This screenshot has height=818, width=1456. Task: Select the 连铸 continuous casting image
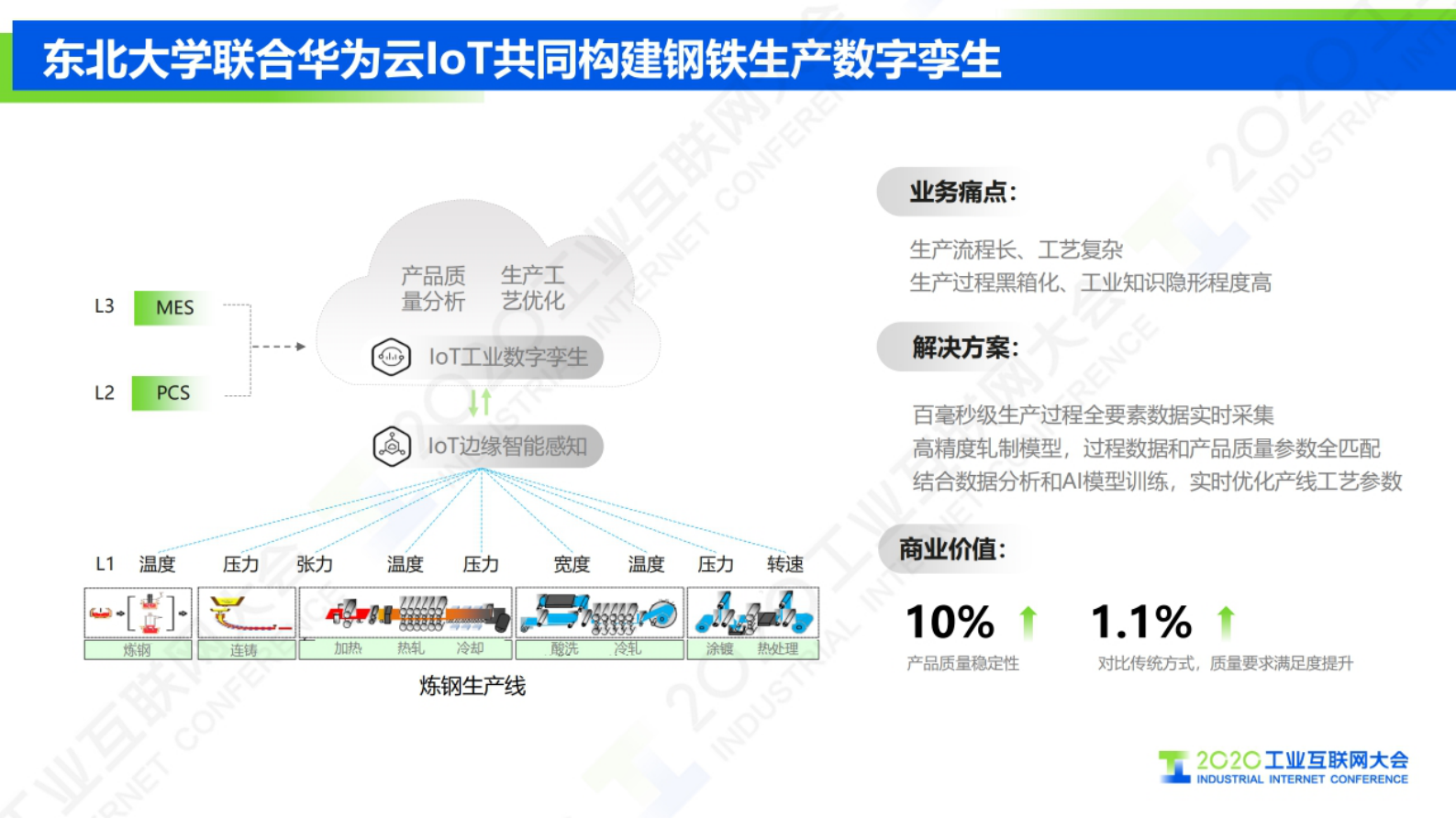pos(247,613)
